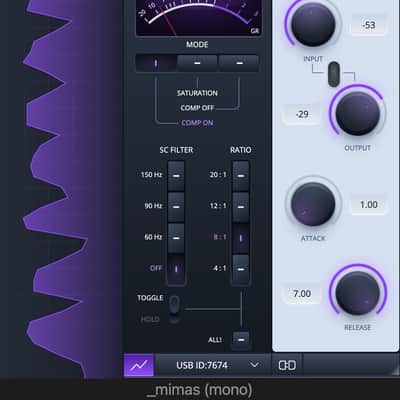Click the GR meter display
This screenshot has height=400, width=400.
click(x=199, y=17)
